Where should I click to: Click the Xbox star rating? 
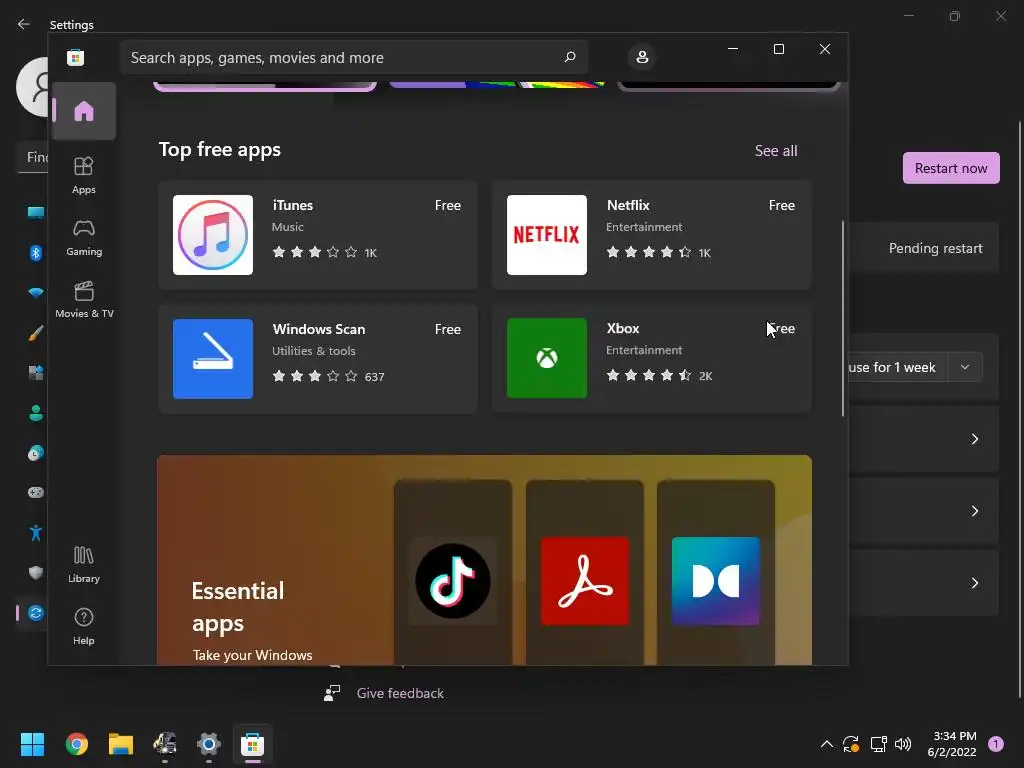click(648, 375)
